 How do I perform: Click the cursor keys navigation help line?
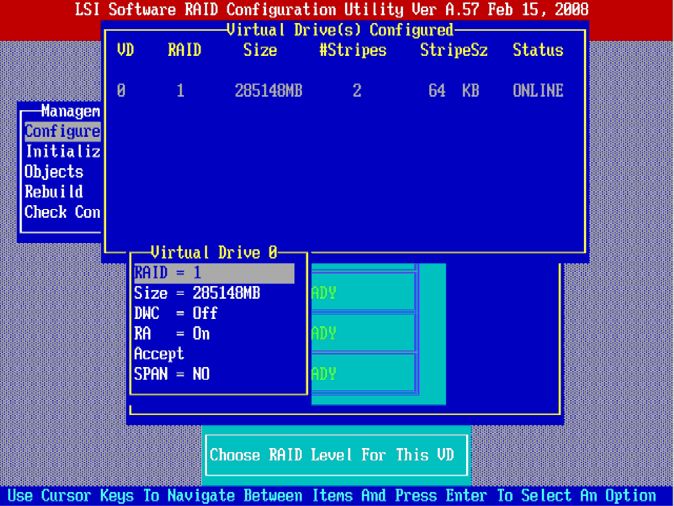[332, 496]
